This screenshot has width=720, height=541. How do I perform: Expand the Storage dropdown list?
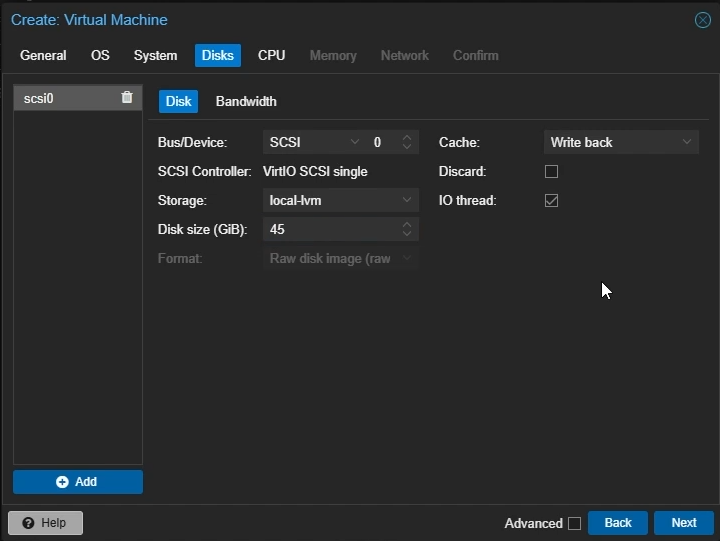coord(340,201)
